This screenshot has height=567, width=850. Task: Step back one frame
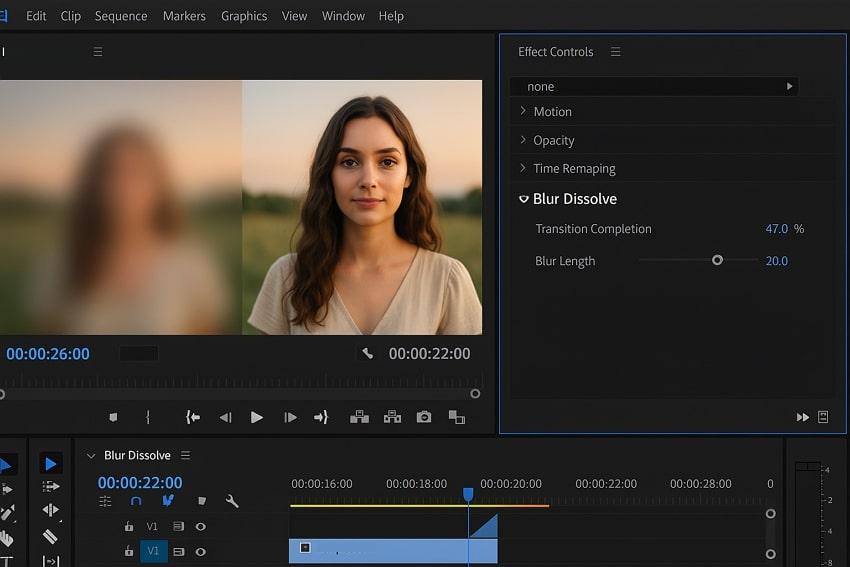[x=225, y=417]
